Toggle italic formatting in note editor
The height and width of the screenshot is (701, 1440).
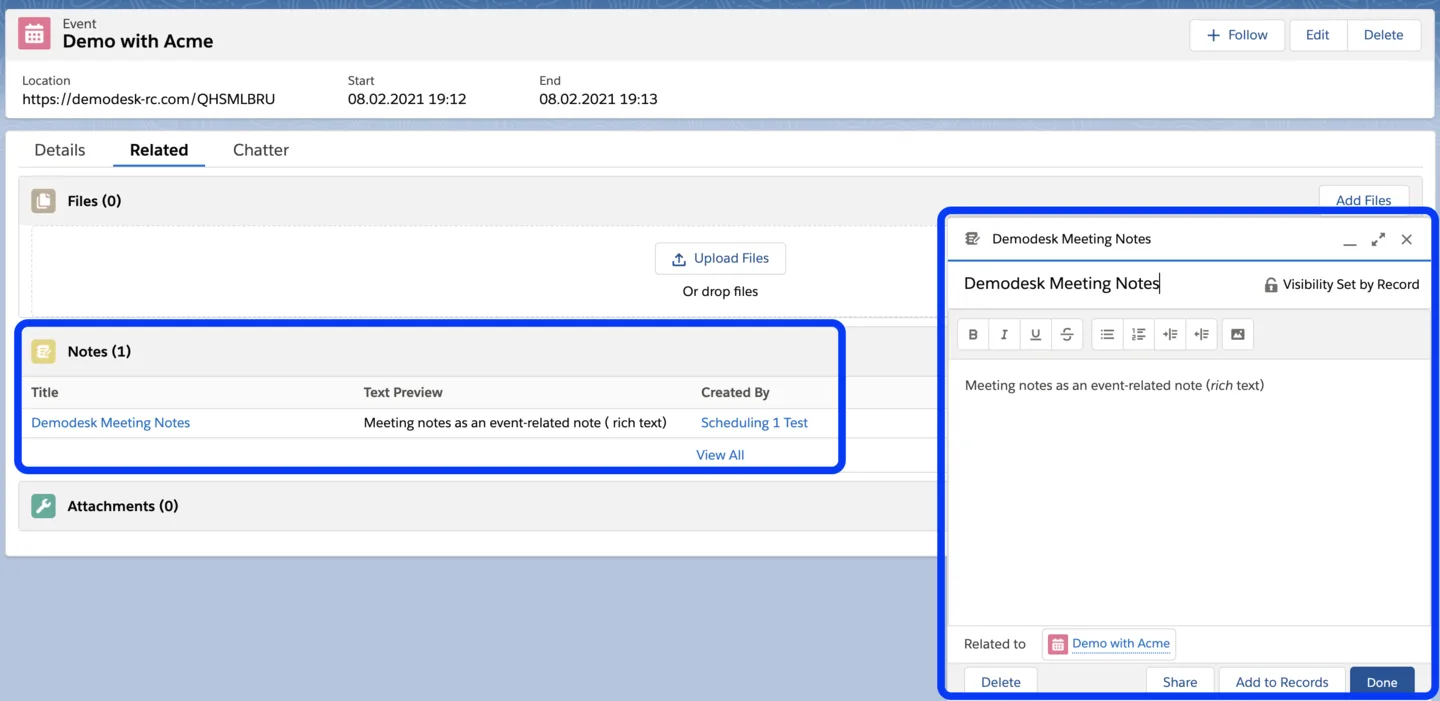point(1004,334)
